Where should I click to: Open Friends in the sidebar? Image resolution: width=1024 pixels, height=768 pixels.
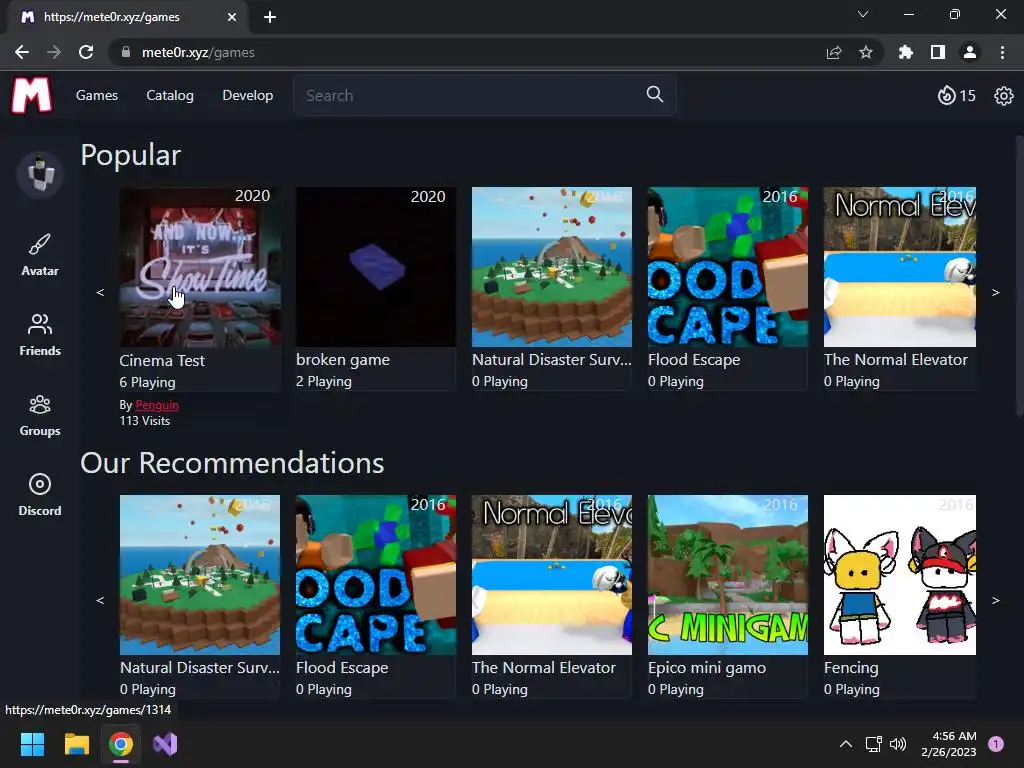click(x=40, y=335)
